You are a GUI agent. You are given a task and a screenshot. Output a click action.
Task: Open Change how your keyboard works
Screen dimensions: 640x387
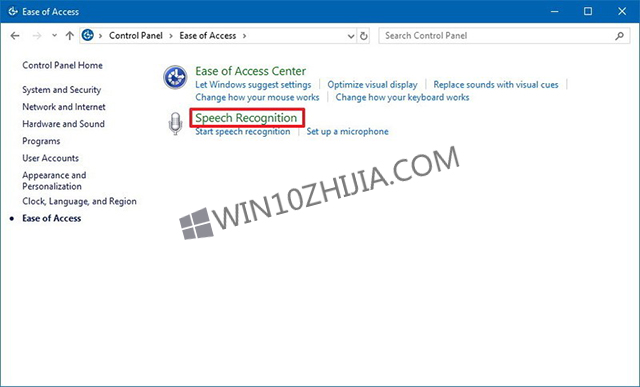402,98
